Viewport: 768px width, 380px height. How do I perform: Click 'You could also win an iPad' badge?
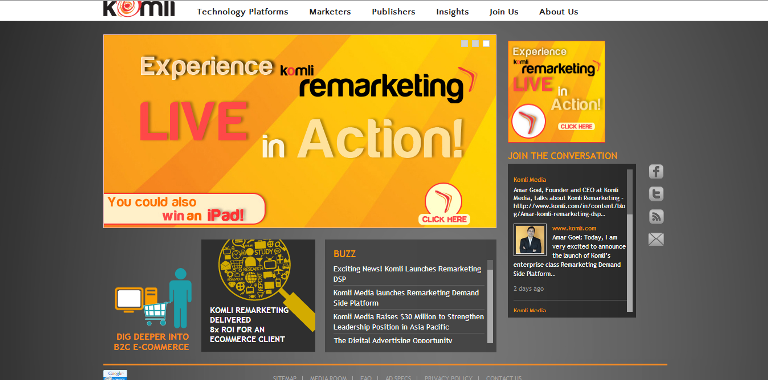click(x=184, y=209)
